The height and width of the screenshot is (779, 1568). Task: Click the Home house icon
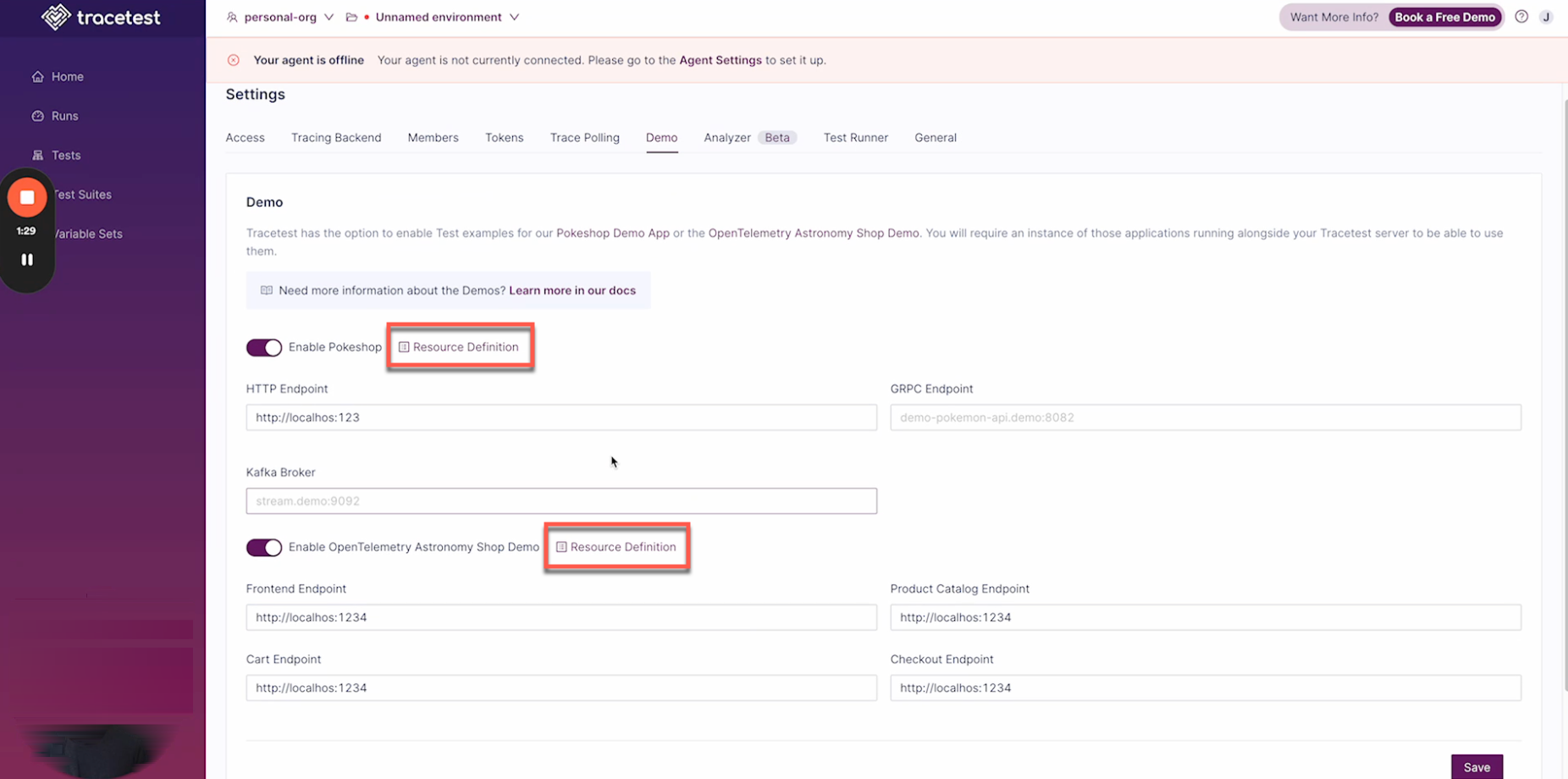[x=37, y=76]
